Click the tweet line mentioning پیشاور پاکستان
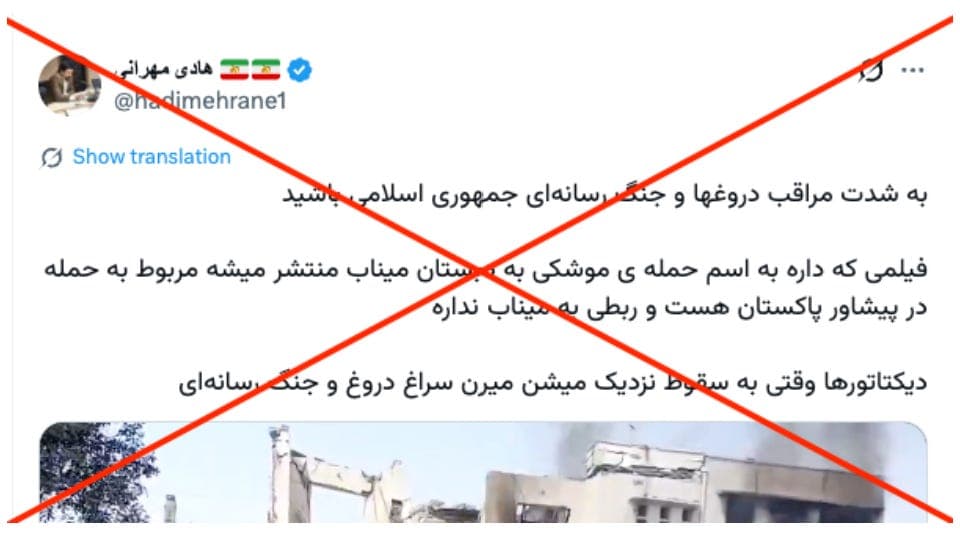Screen dimensions: 960x536 680,308
